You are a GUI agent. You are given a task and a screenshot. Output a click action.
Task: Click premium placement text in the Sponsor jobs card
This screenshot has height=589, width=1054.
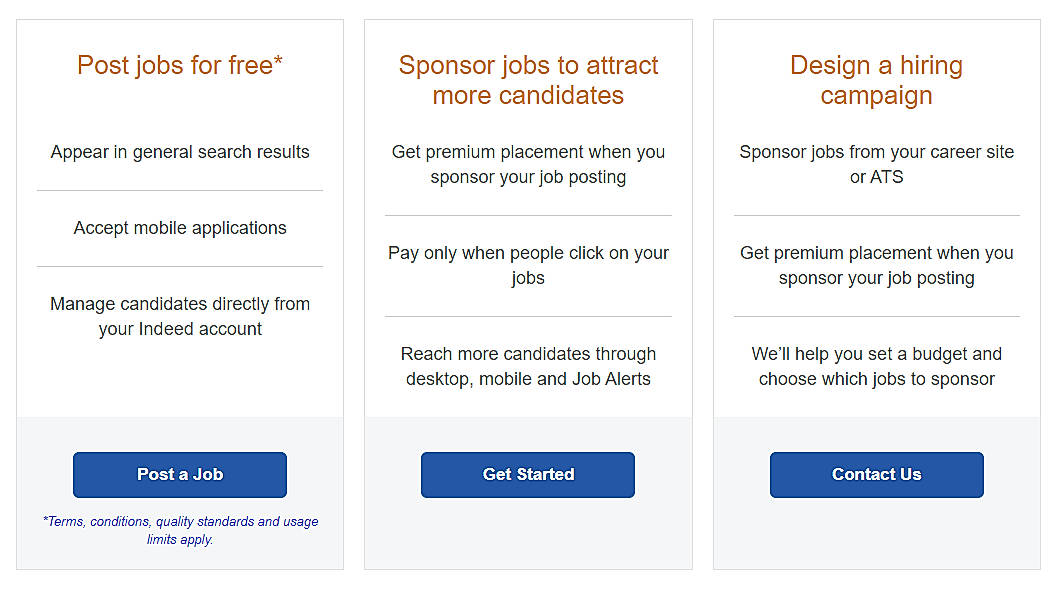[x=528, y=164]
